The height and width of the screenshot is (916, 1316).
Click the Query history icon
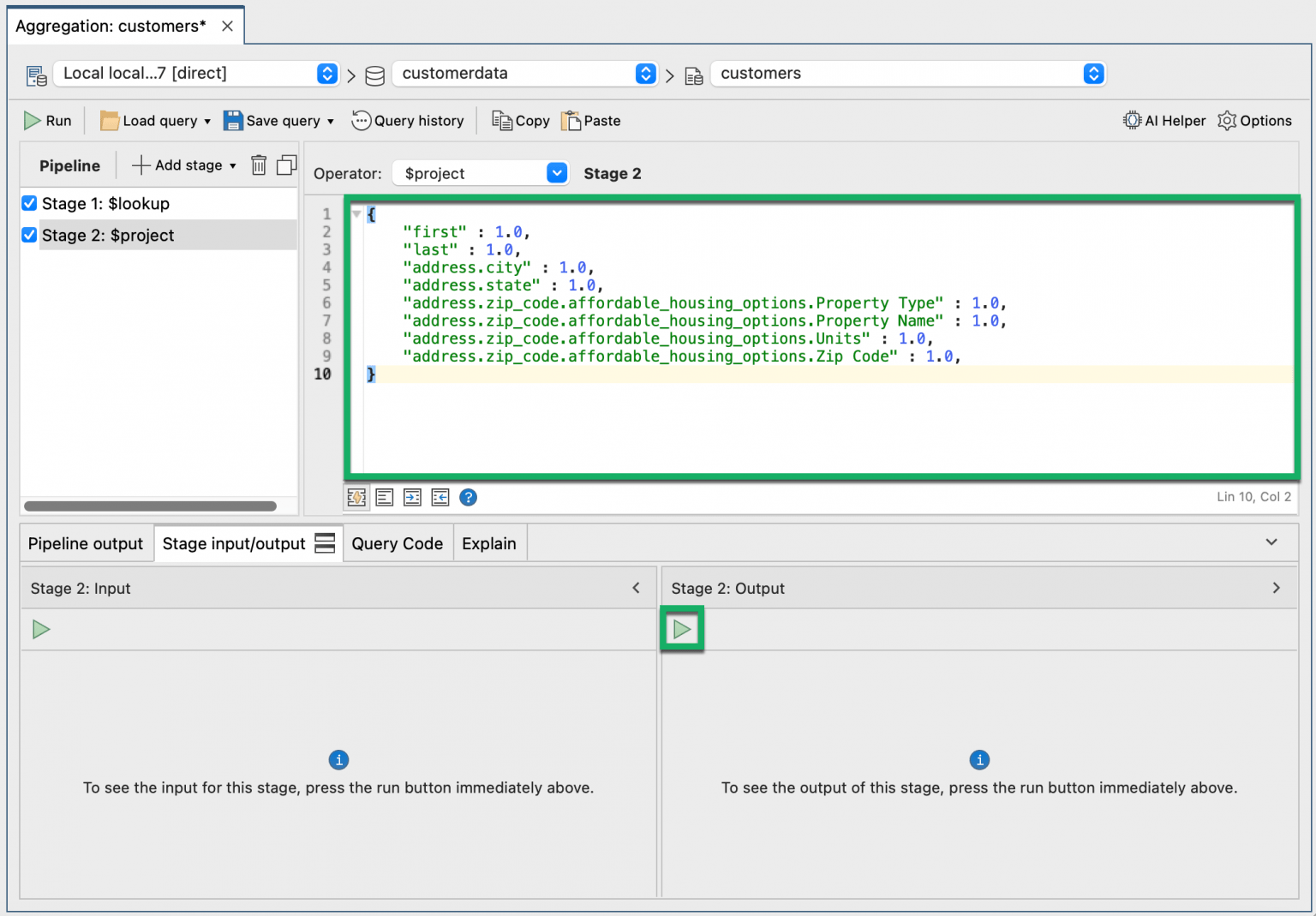(x=409, y=120)
